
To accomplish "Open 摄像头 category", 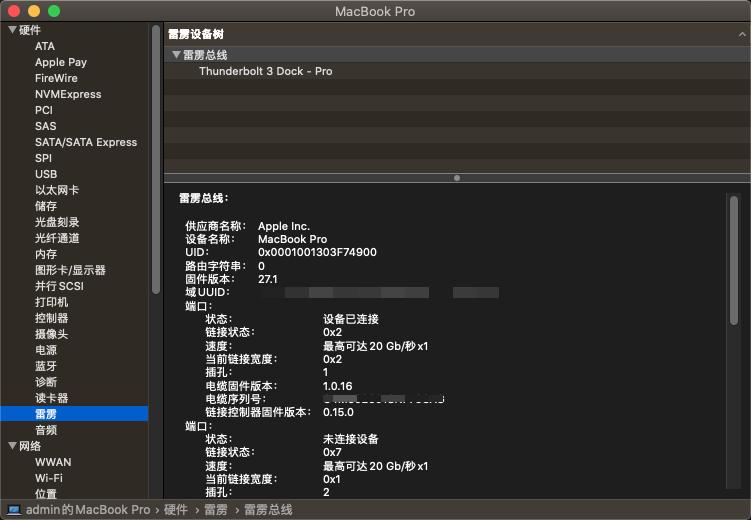I will tap(51, 334).
